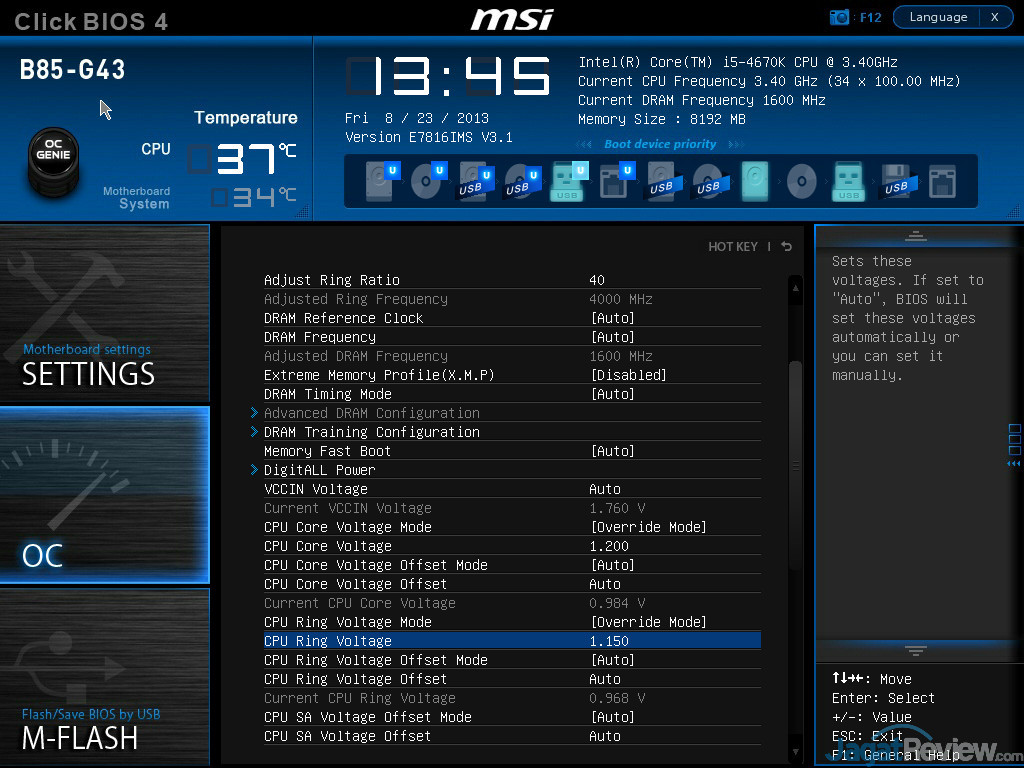Screen dimensions: 1024x768
Task: Click the stacked squares icon on right edge
Action: [1015, 440]
